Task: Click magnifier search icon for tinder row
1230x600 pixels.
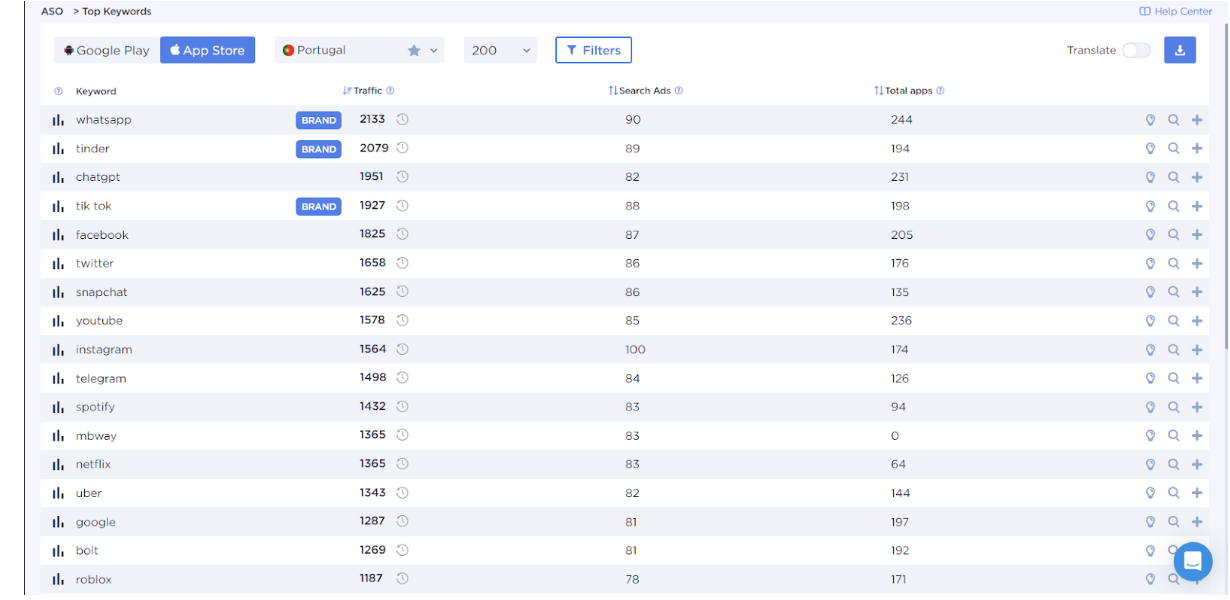Action: 1174,149
